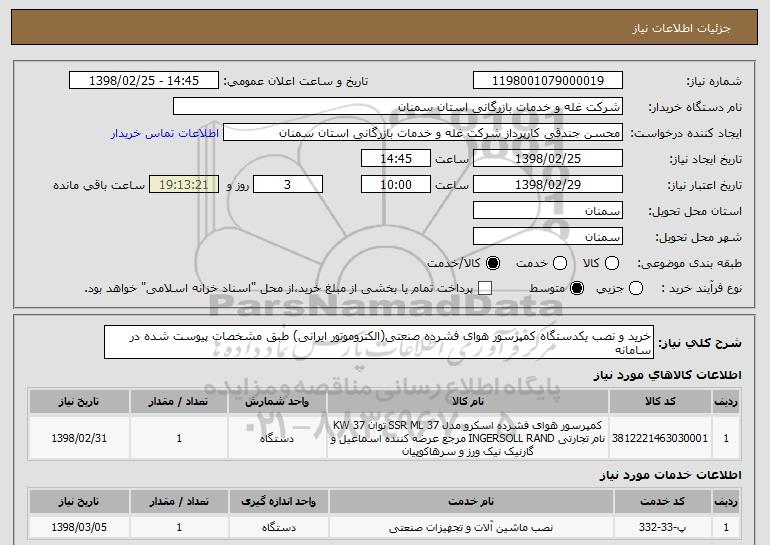Image resolution: width=770 pixels, height=545 pixels.
Task: Click the واحد شمارش column header
Action: point(277,402)
